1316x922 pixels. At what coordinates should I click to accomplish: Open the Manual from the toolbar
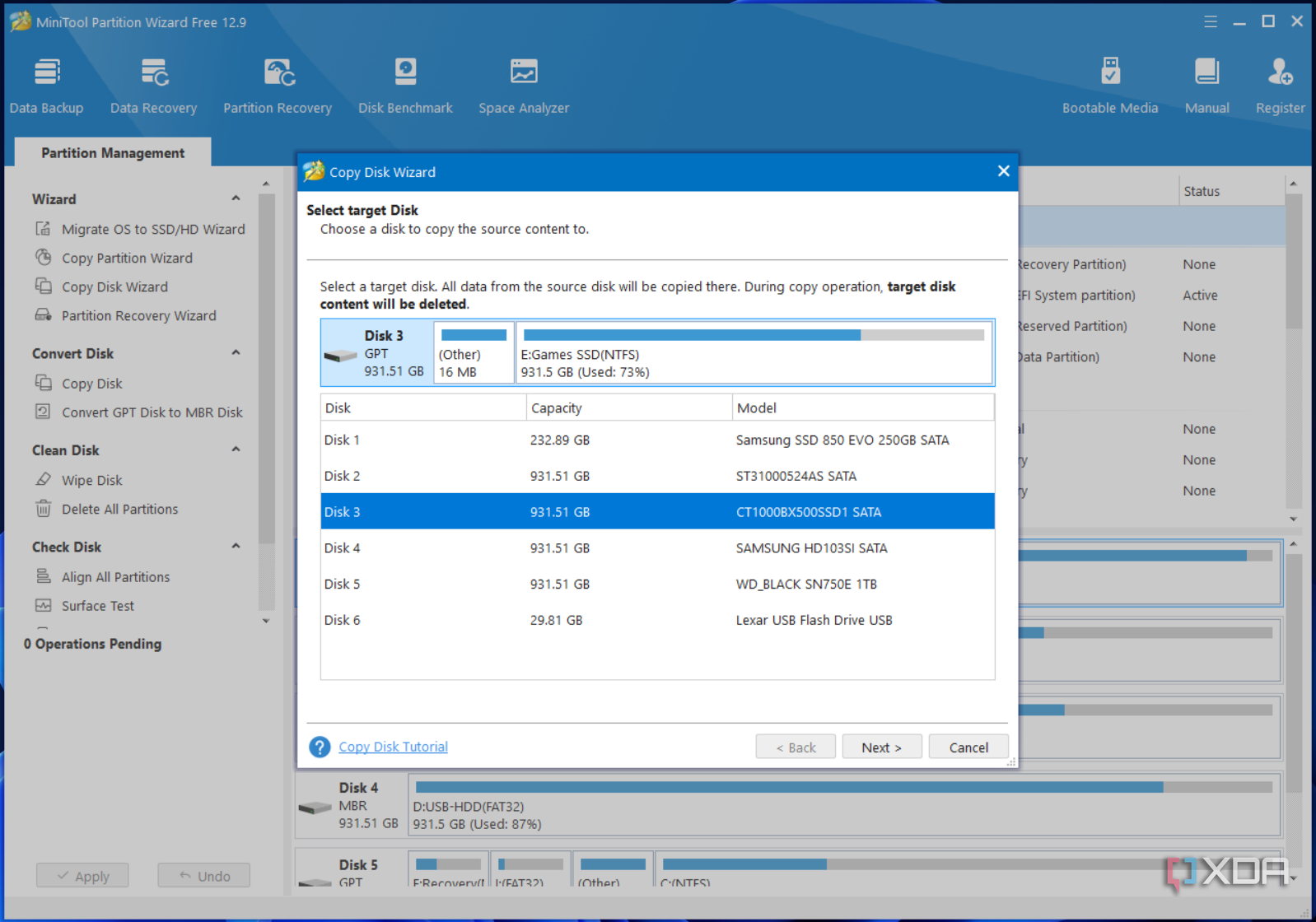[x=1207, y=86]
